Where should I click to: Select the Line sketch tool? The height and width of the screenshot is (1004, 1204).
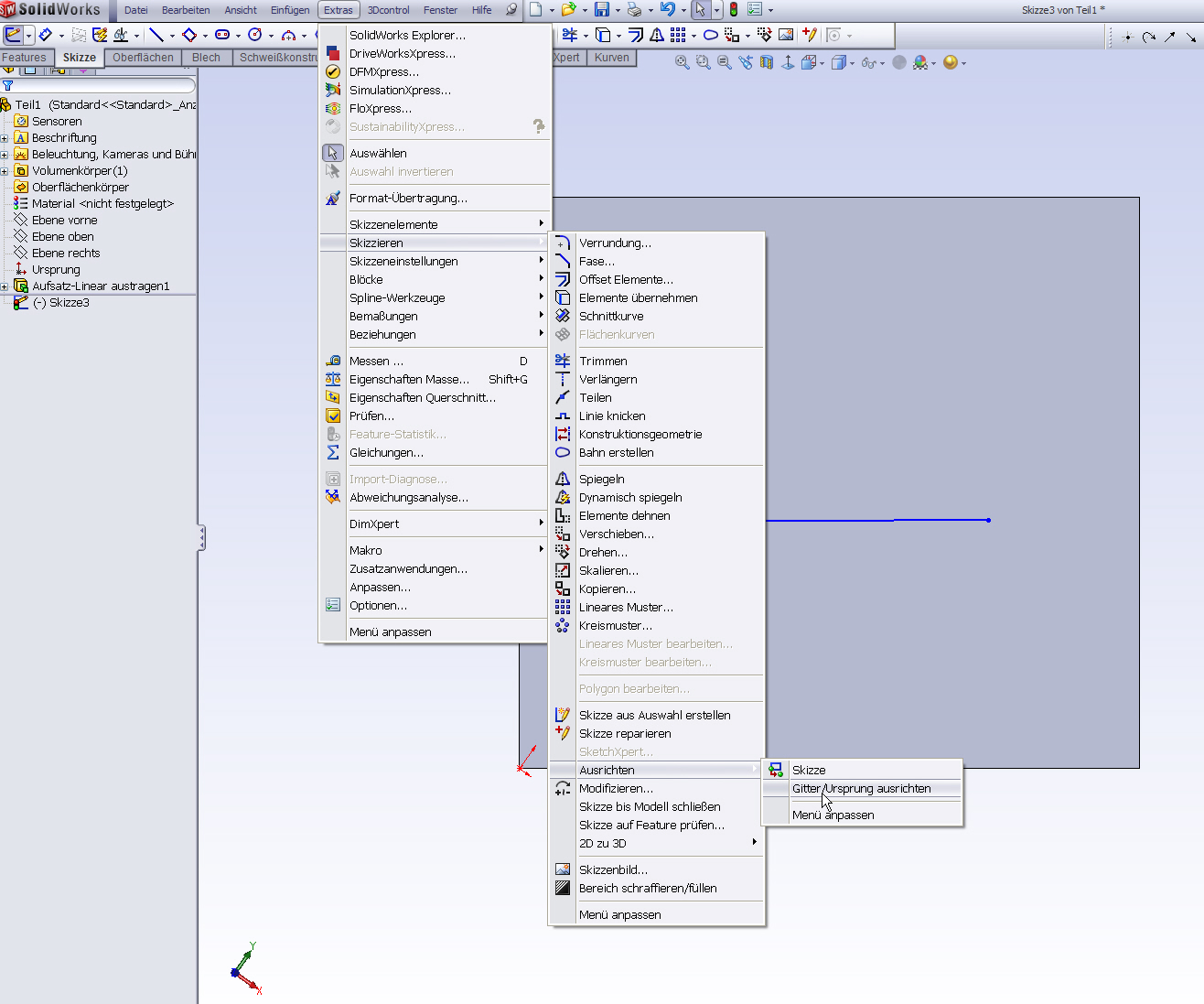click(156, 35)
